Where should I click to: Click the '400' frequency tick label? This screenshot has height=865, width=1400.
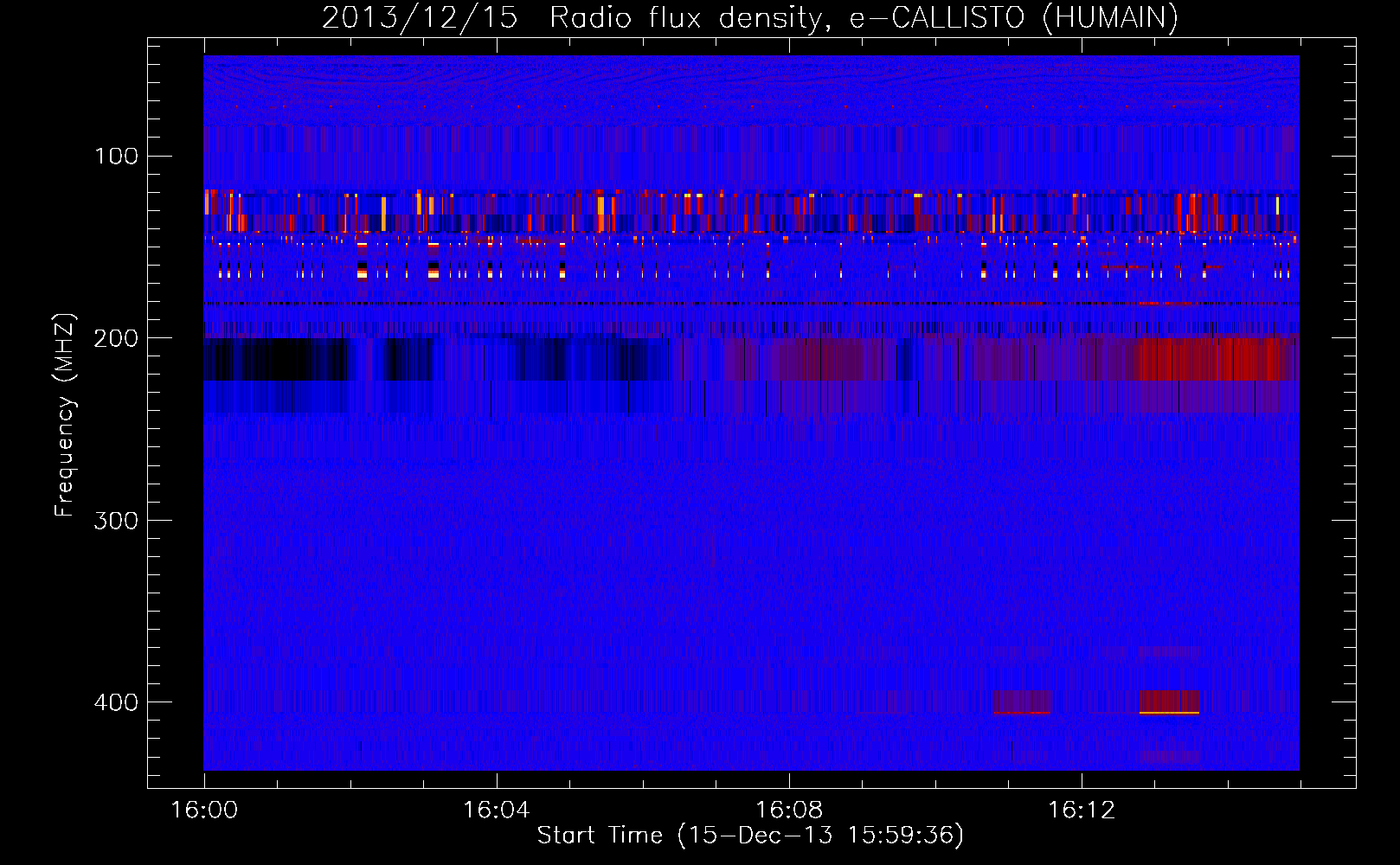point(116,702)
